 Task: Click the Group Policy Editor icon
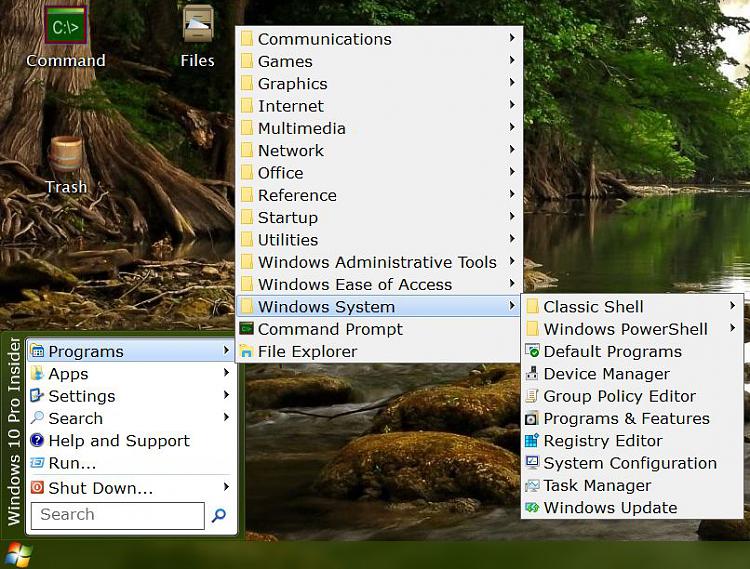tap(532, 396)
